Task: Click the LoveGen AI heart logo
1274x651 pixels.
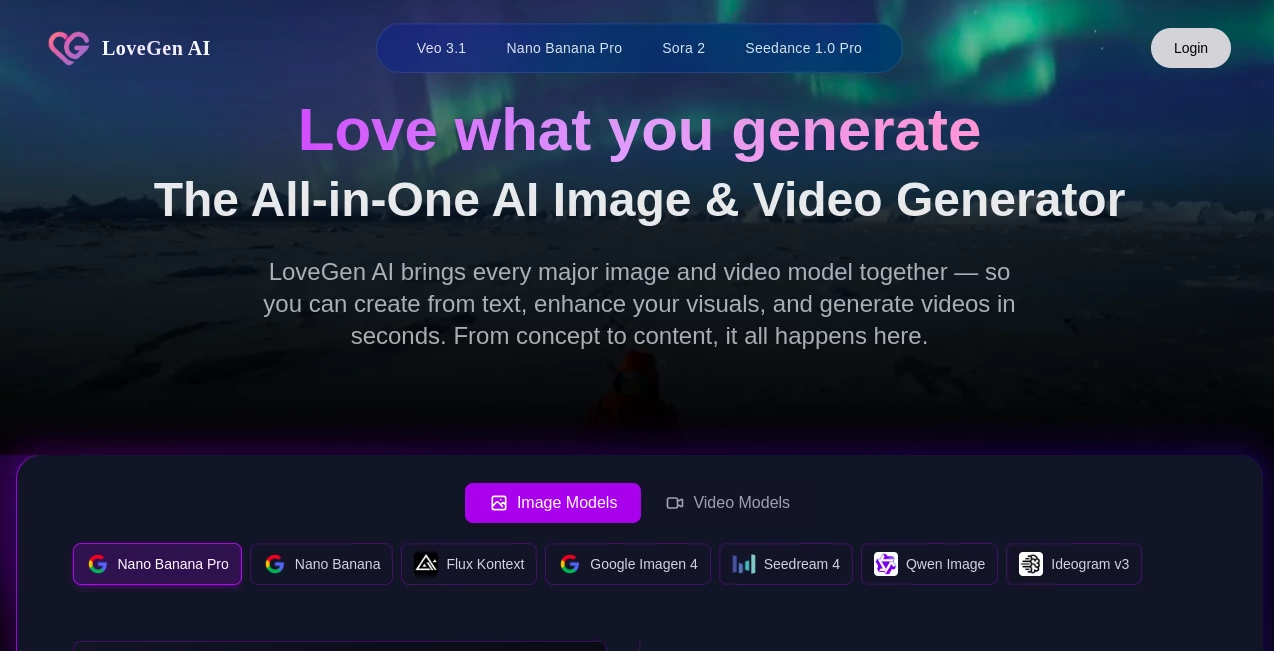Action: (68, 48)
